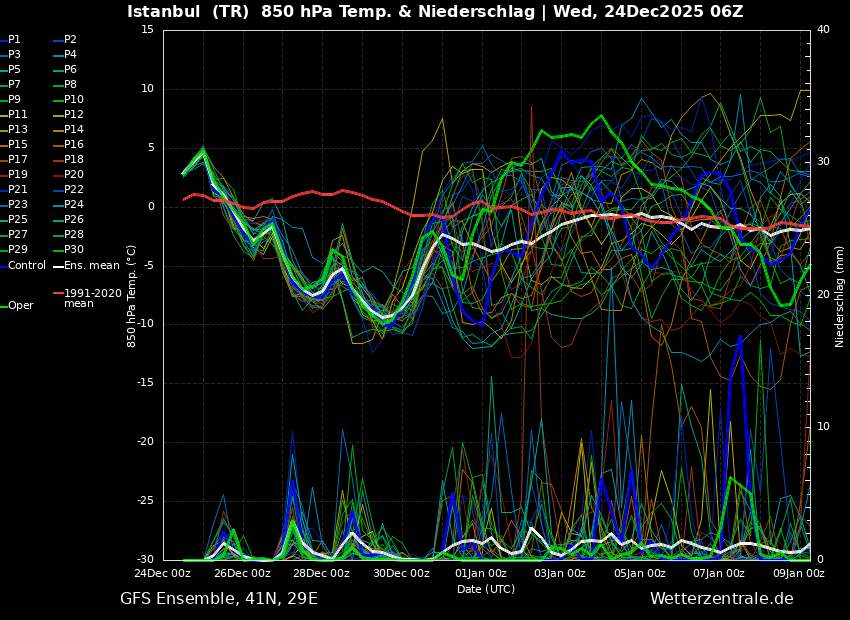Viewport: 850px width, 620px height.
Task: Click the -15 temperature axis tick
Action: pos(145,383)
